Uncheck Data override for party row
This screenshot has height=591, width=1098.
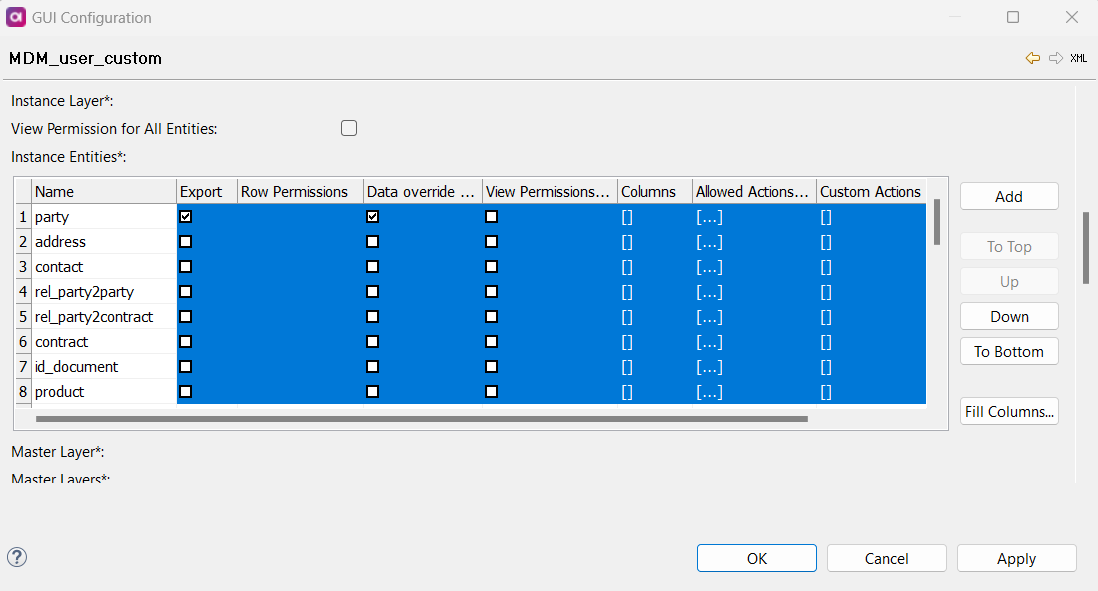[x=372, y=216]
